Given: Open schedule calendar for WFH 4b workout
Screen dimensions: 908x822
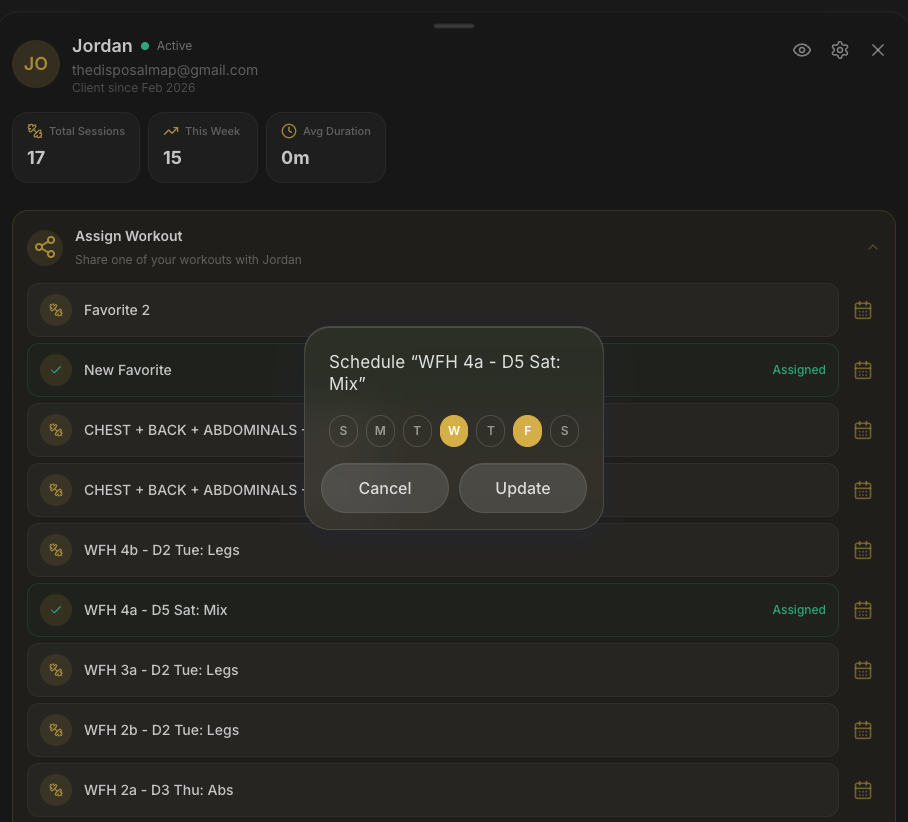Looking at the screenshot, I should click(863, 550).
